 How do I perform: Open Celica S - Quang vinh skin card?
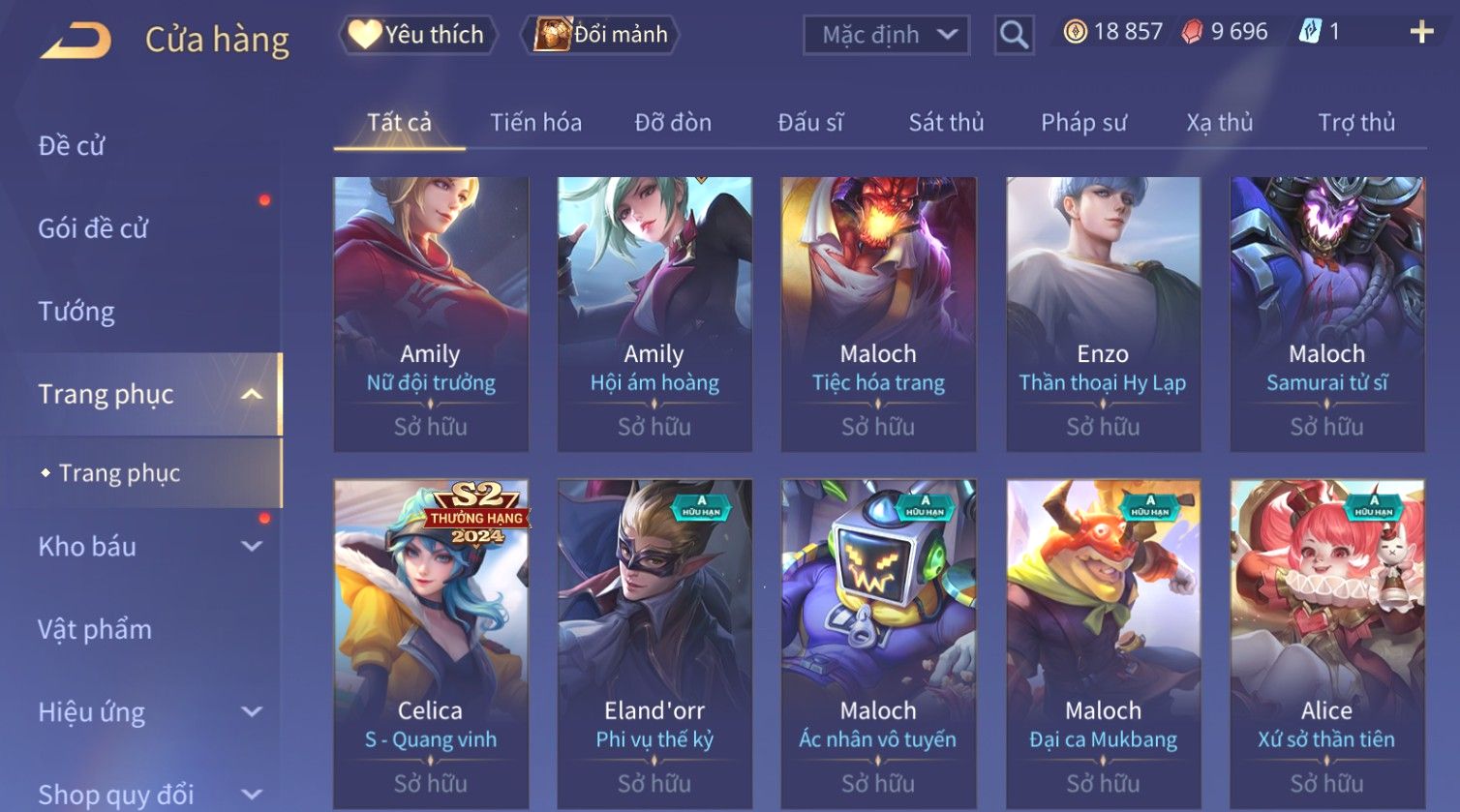coord(431,644)
